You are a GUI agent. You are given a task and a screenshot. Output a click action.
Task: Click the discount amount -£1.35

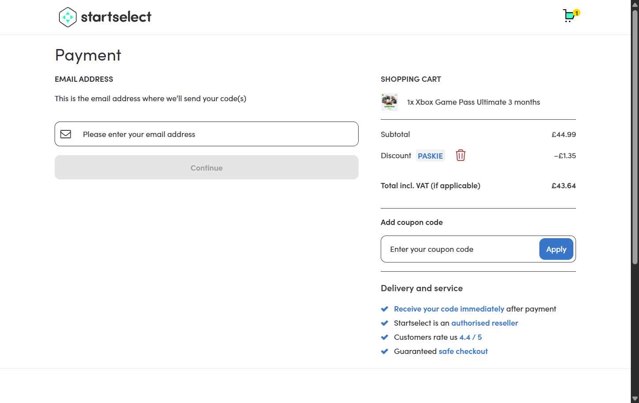(x=565, y=156)
